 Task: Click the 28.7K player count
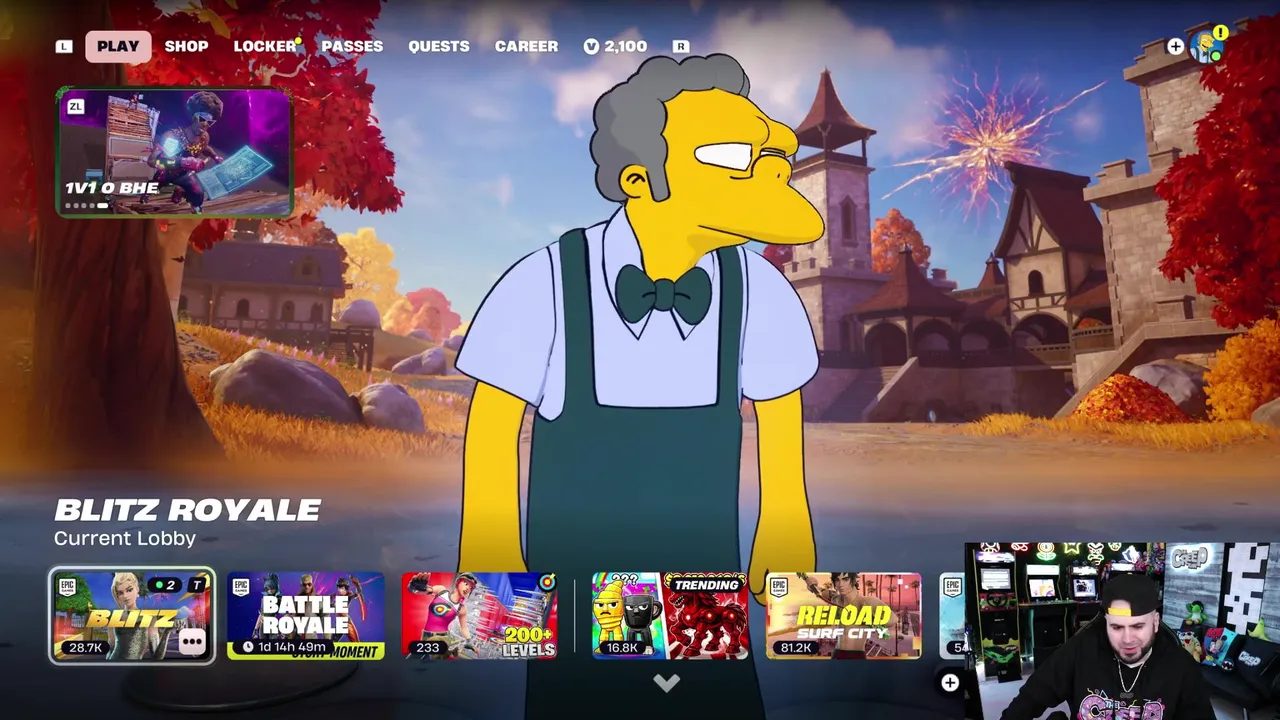click(x=85, y=648)
